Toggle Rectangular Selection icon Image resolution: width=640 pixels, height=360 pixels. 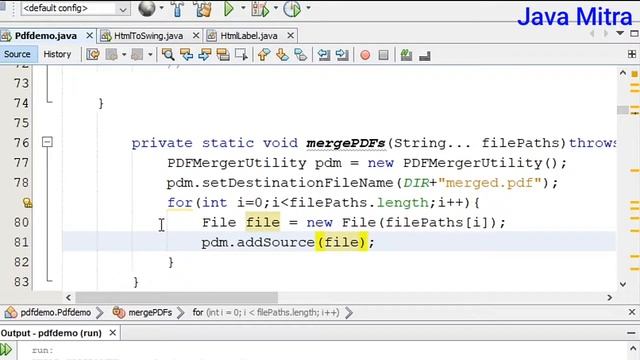coord(241,55)
